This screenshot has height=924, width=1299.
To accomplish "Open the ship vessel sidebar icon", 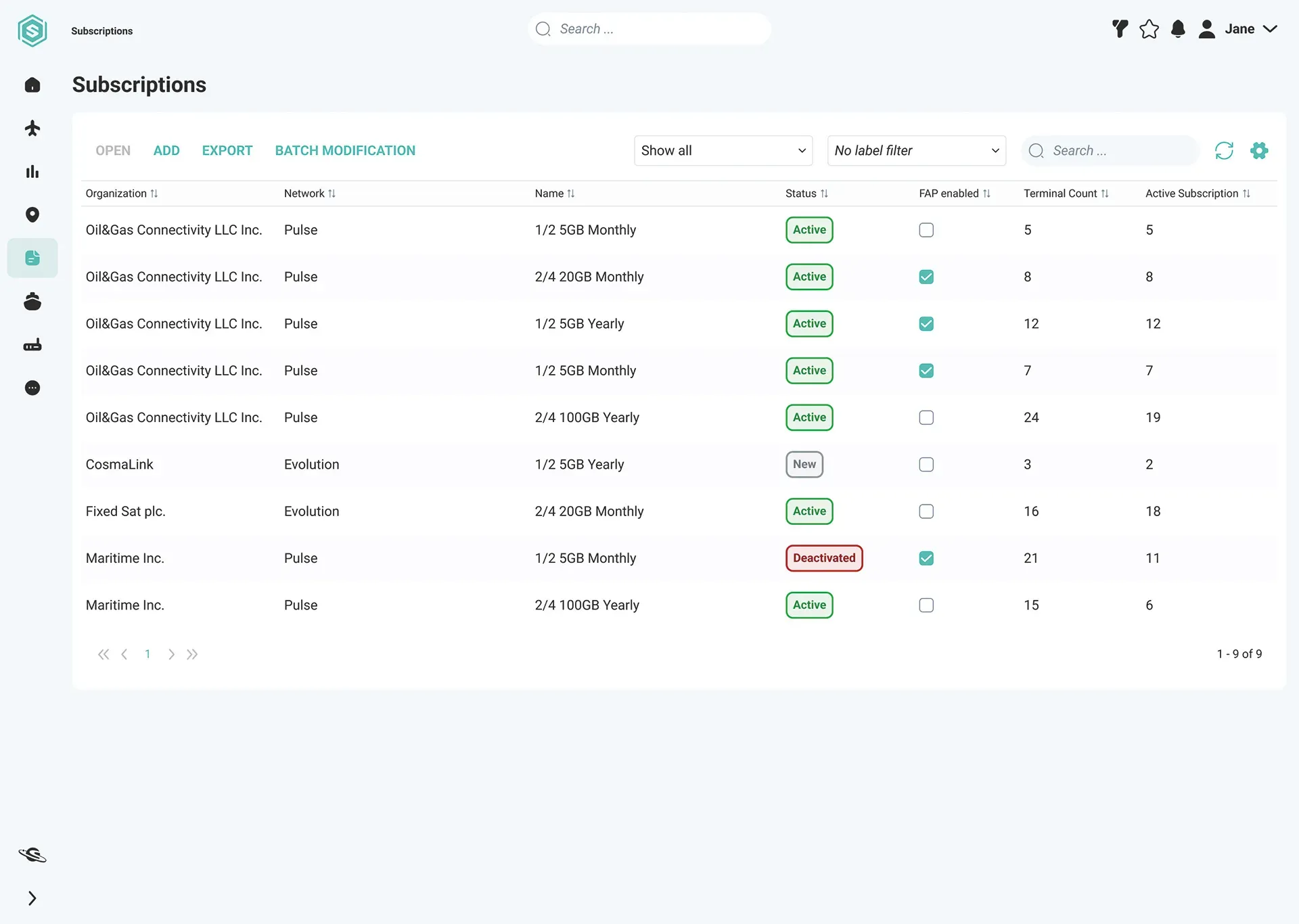I will click(32, 301).
